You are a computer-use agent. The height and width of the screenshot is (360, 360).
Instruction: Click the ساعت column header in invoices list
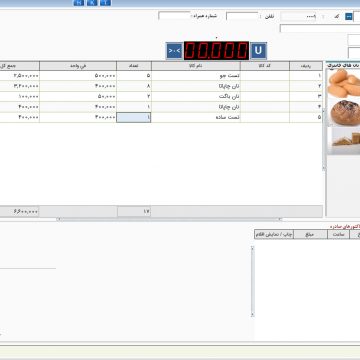click(338, 234)
